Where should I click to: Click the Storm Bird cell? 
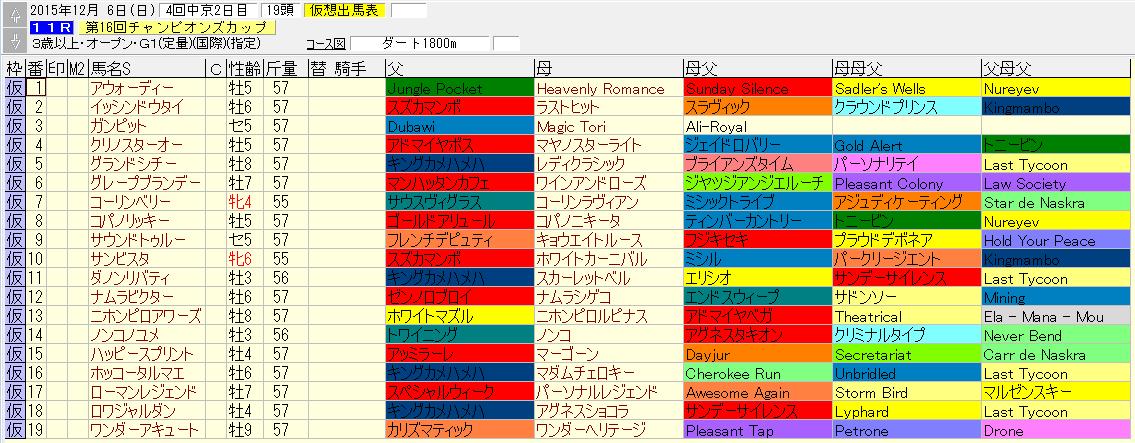click(x=906, y=392)
